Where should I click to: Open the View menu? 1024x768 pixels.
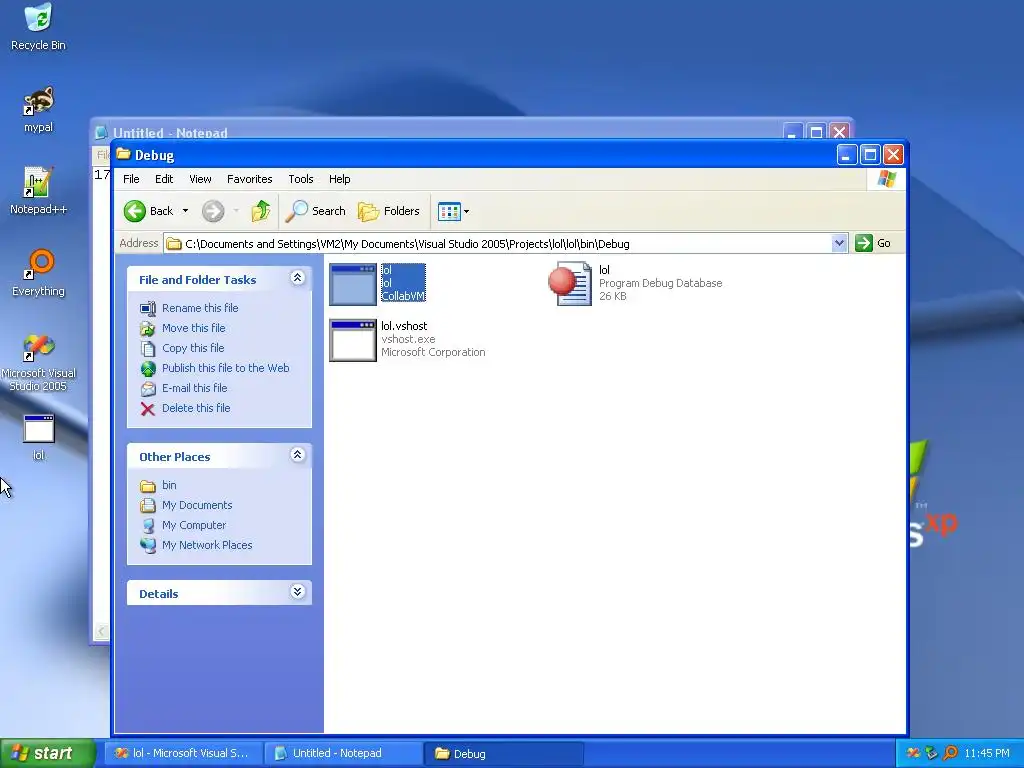[200, 179]
